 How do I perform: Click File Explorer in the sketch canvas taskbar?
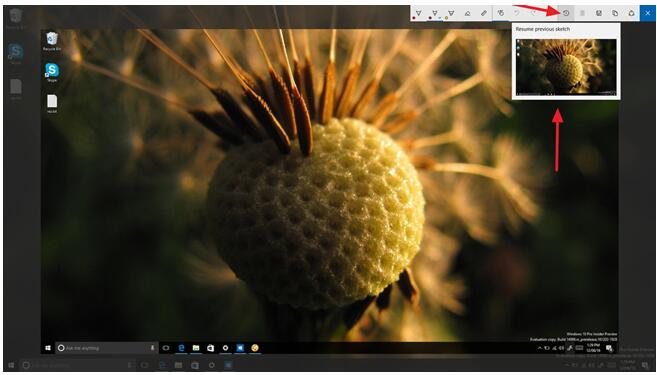(x=196, y=348)
